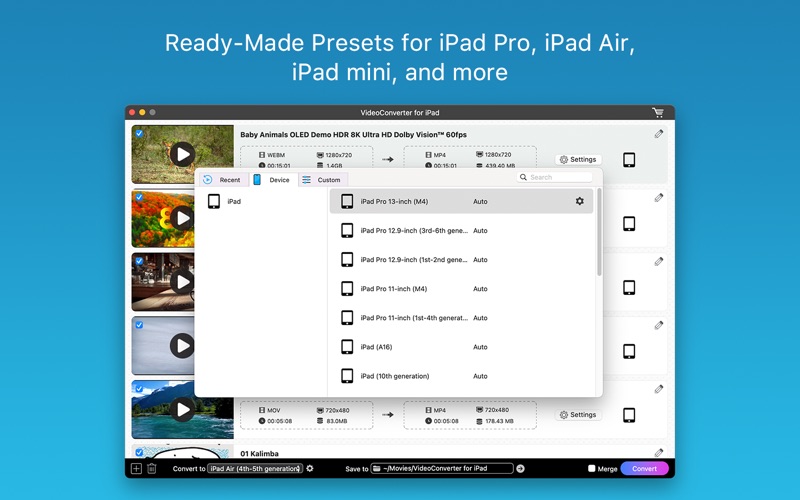
Task: Uncheck the gray sky video checkbox
Action: [x=139, y=325]
